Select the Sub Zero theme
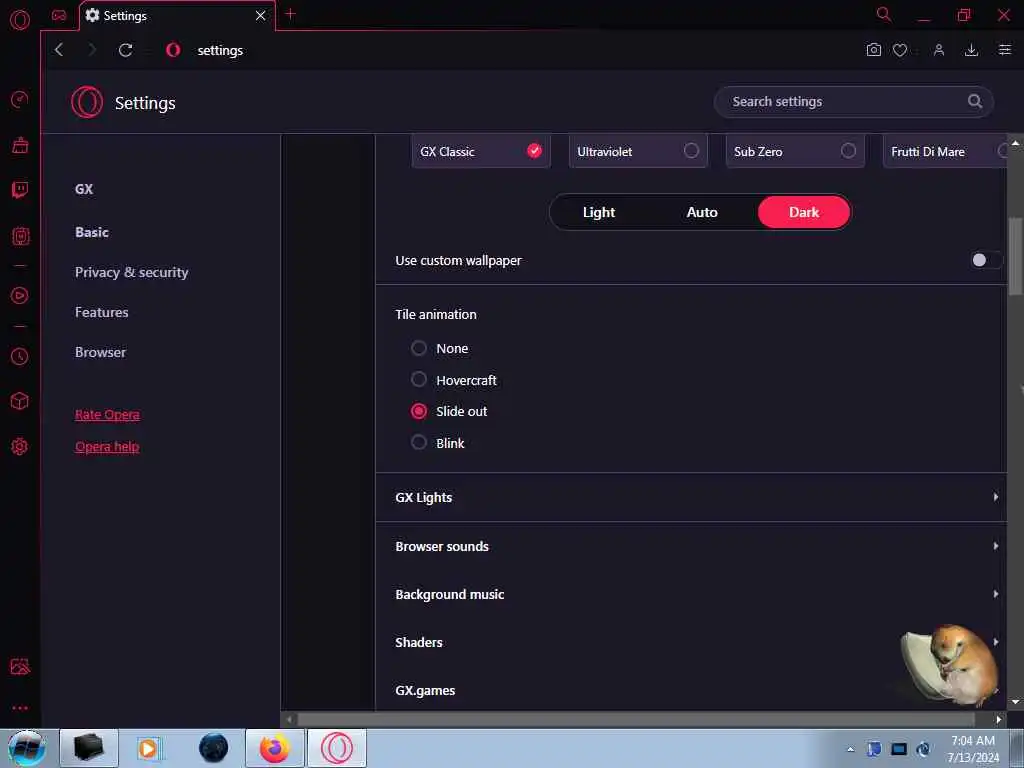Viewport: 1024px width, 768px height. tap(795, 152)
